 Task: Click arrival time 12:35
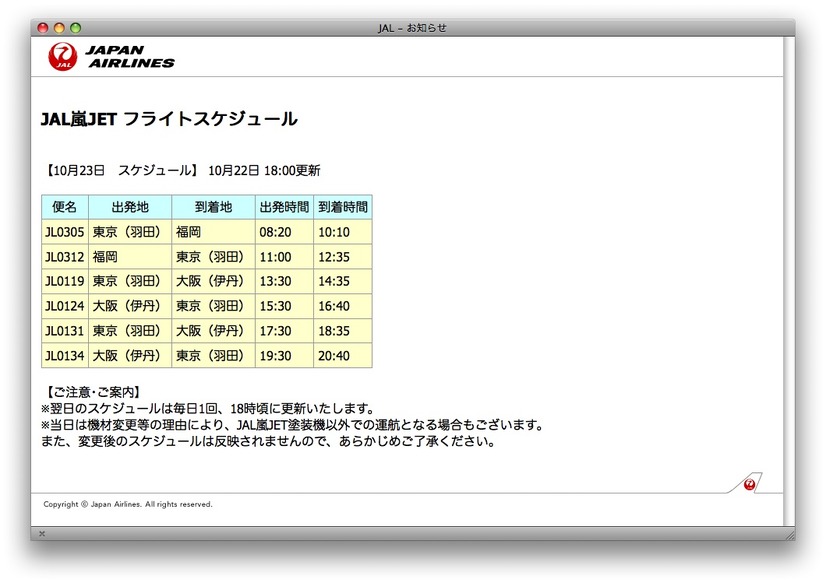(x=333, y=257)
